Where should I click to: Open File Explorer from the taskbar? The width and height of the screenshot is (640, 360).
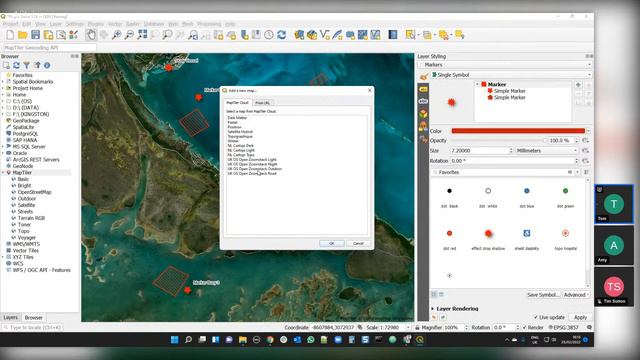pos(243,340)
